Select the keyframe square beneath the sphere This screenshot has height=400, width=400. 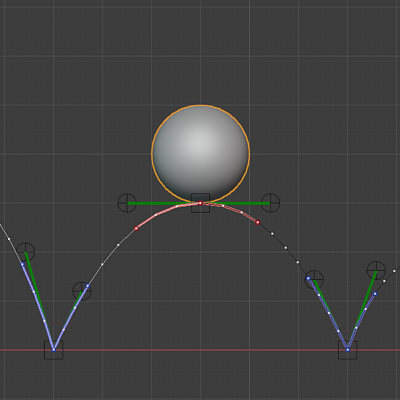tap(200, 203)
